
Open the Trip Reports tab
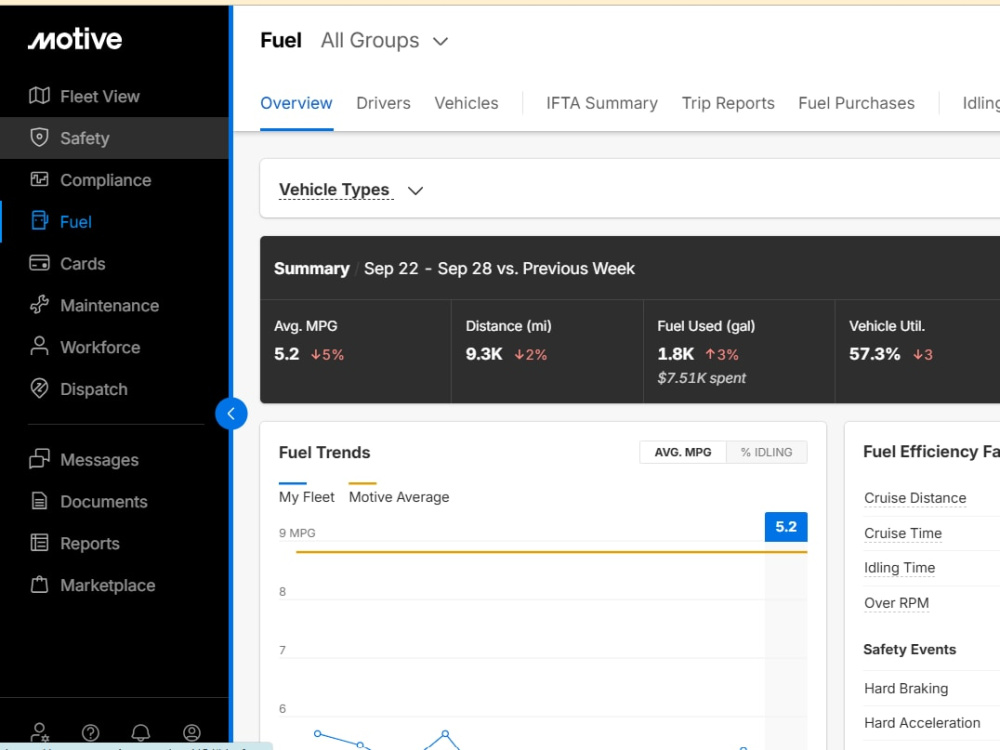coord(728,103)
